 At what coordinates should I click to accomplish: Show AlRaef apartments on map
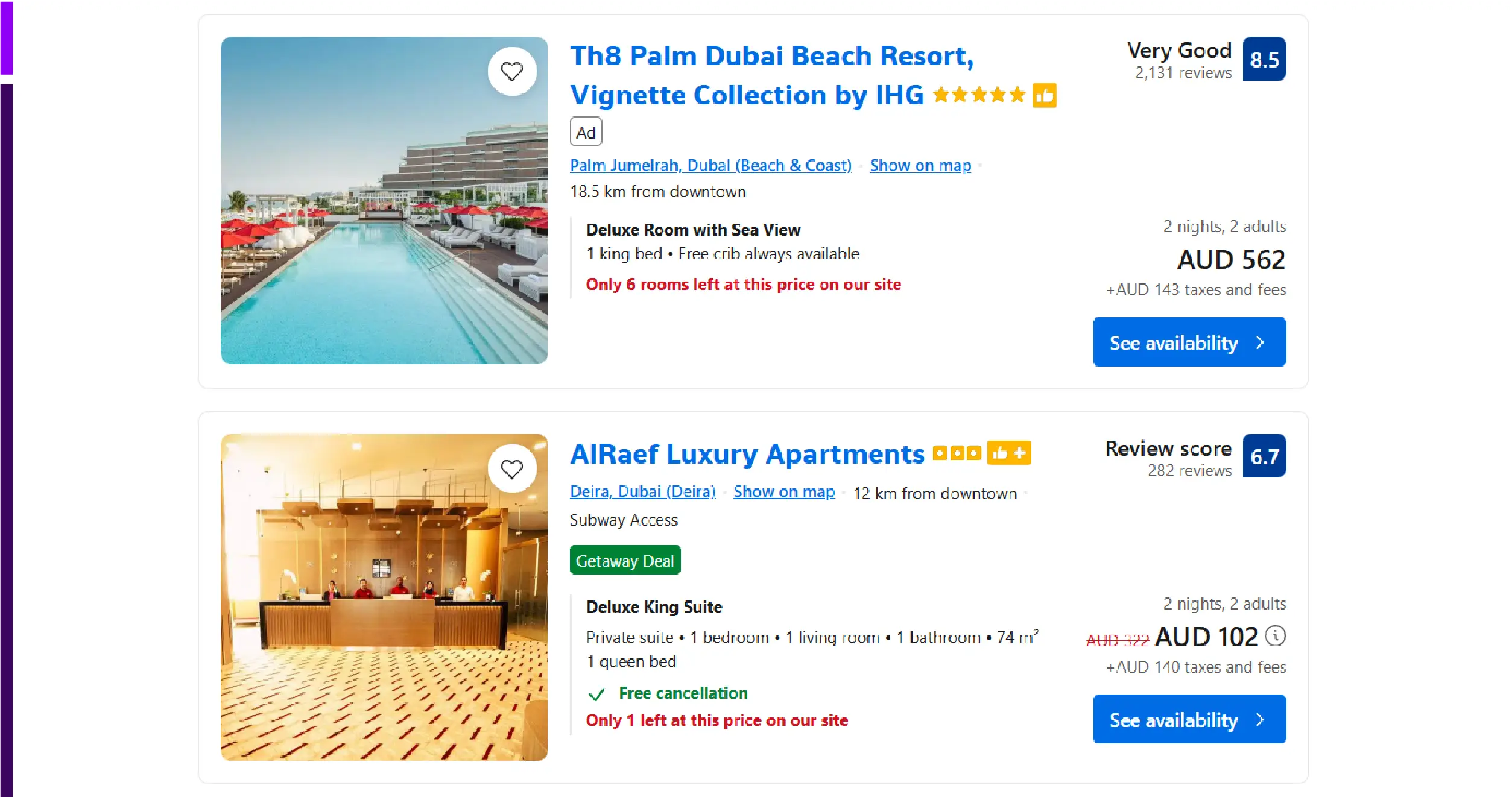(783, 491)
